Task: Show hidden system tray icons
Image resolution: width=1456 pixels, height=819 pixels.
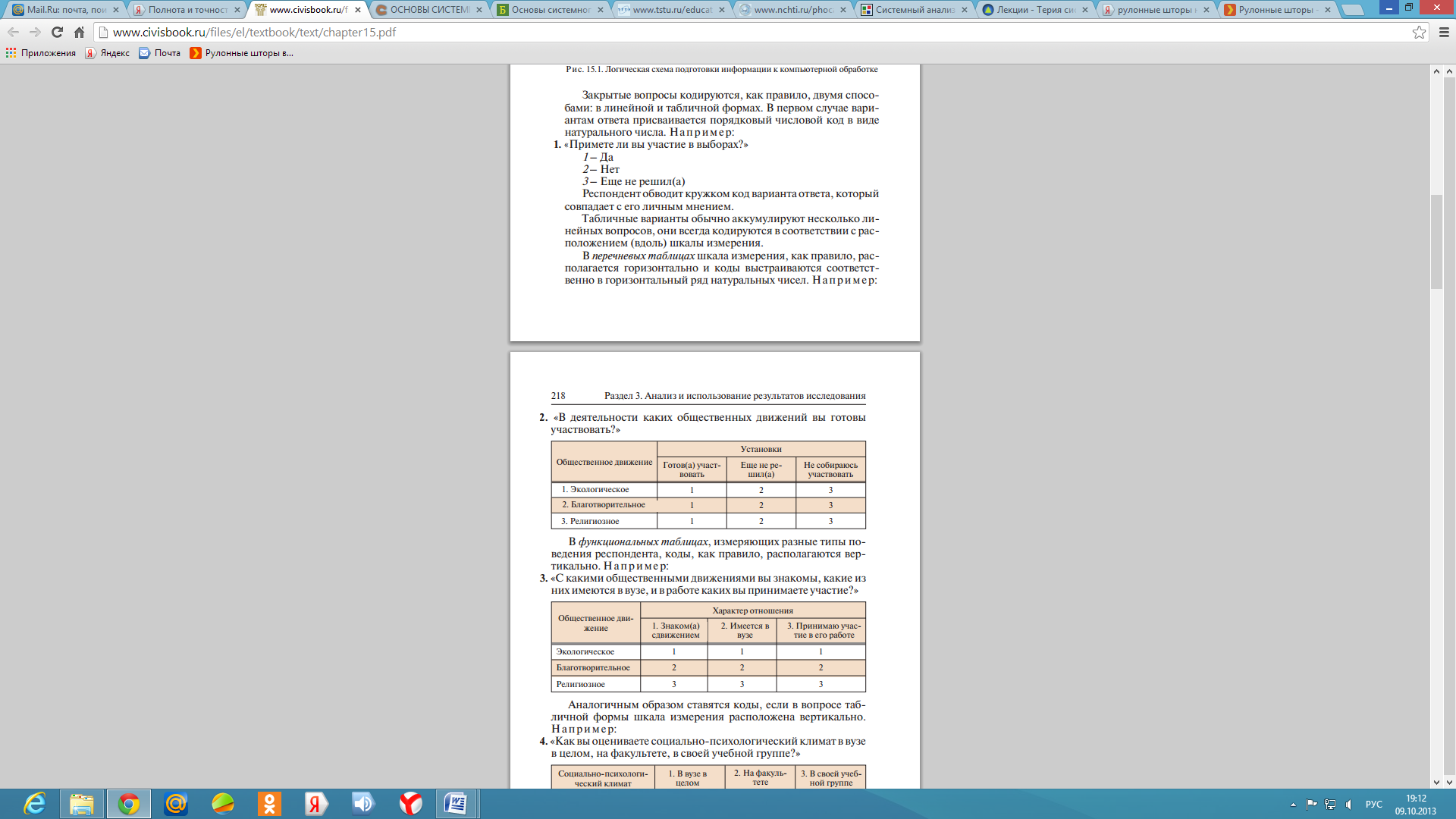Action: [x=1293, y=805]
